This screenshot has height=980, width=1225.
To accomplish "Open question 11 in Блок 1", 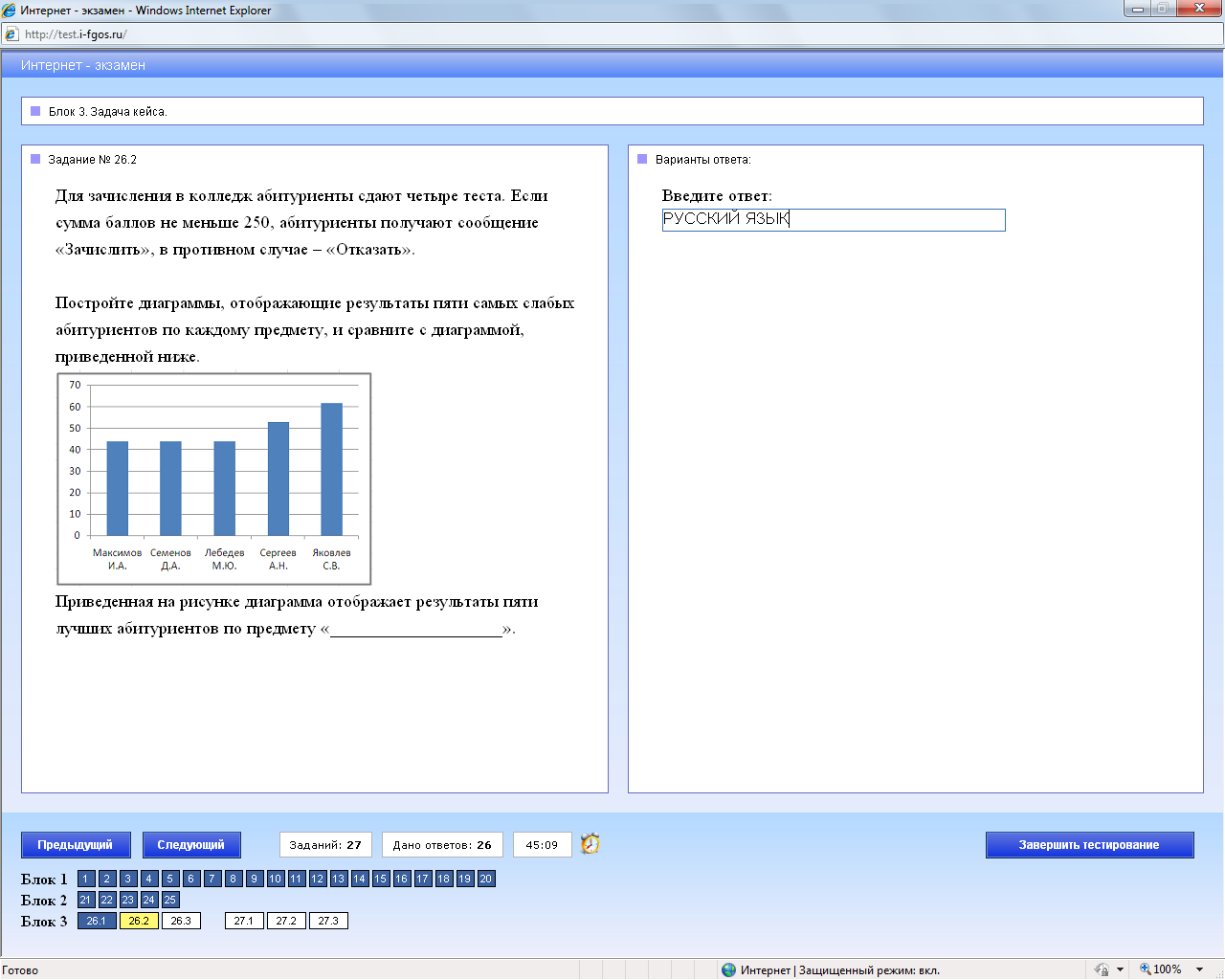I will [x=296, y=879].
